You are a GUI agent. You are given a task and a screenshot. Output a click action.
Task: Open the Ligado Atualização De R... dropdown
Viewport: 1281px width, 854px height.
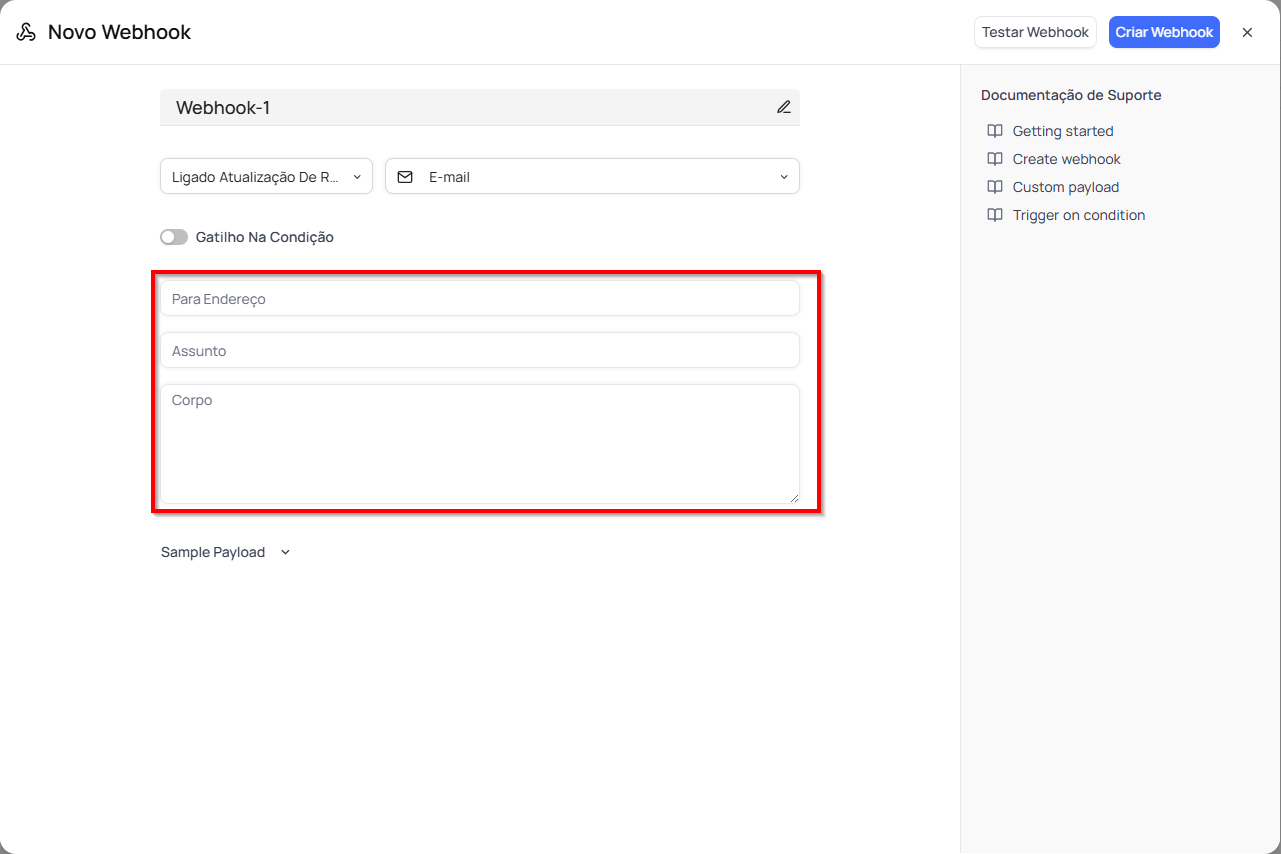click(x=266, y=177)
